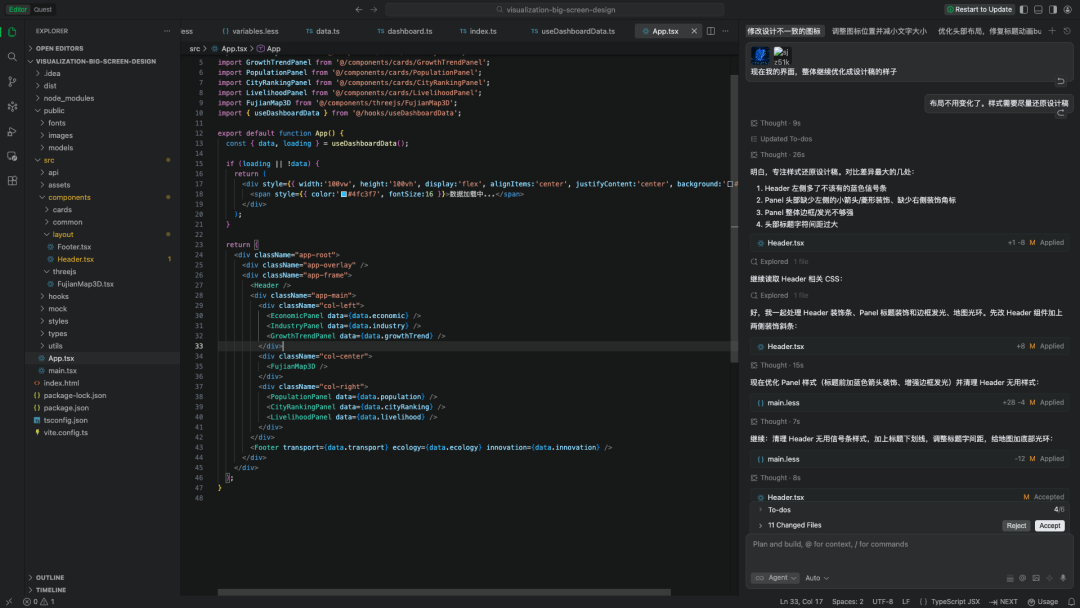Click the split editor icon
The width and height of the screenshot is (1080, 608).
711,31
